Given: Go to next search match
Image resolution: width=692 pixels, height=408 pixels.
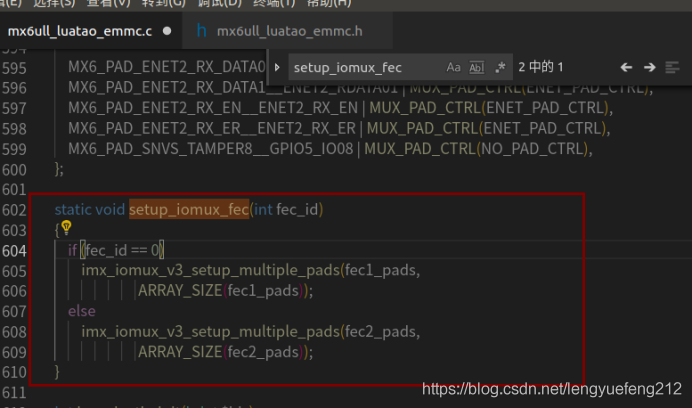Looking at the screenshot, I should point(649,67).
